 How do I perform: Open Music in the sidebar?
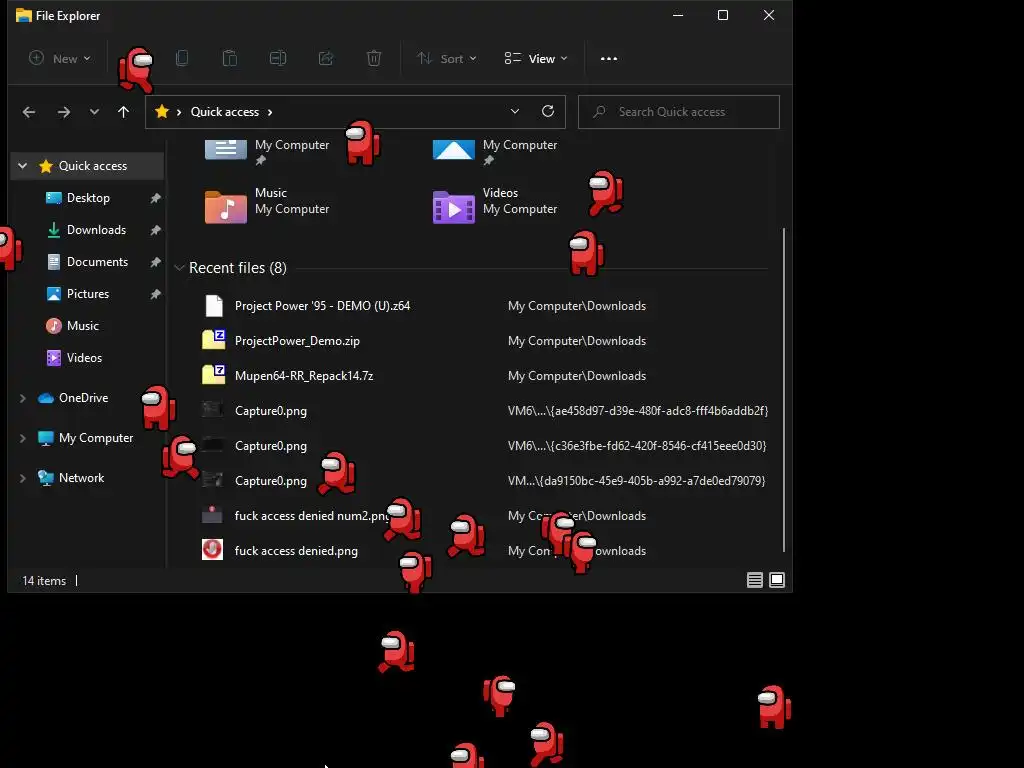pyautogui.click(x=82, y=326)
